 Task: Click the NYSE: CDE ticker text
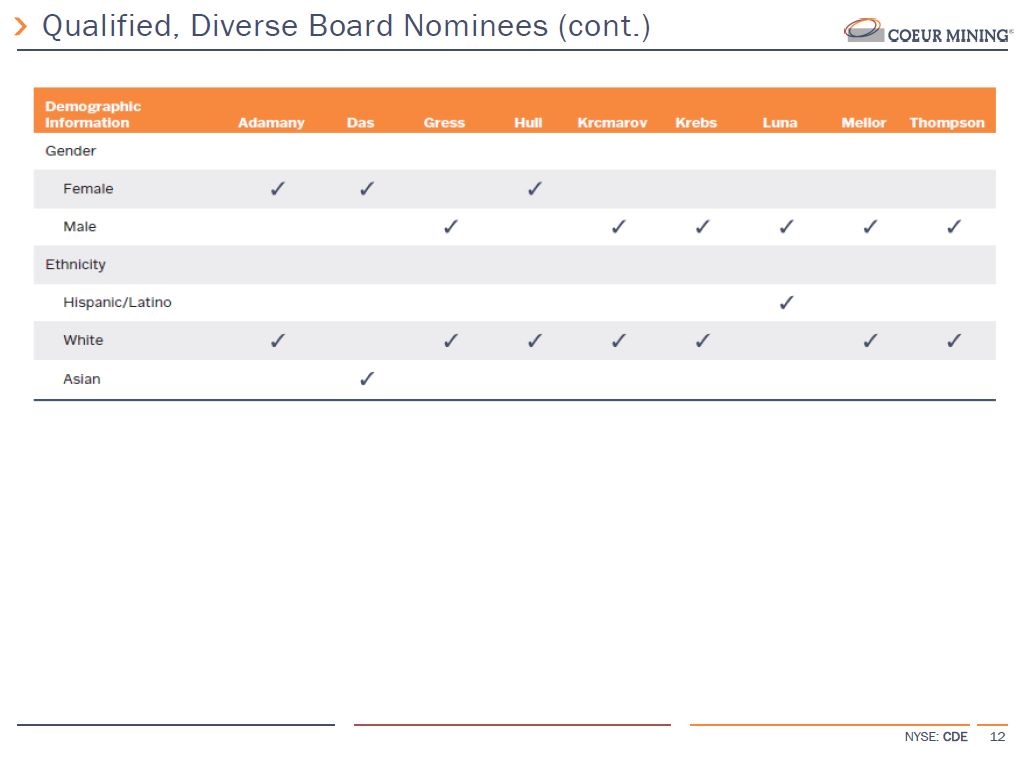click(936, 737)
